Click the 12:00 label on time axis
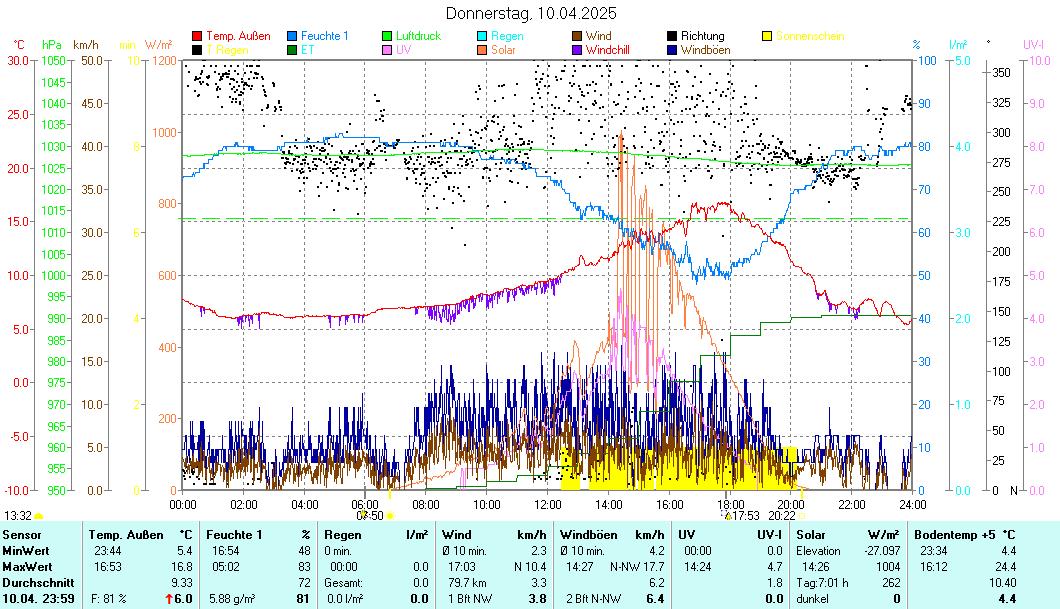Viewport: 1060px width, 609px height. 548,503
